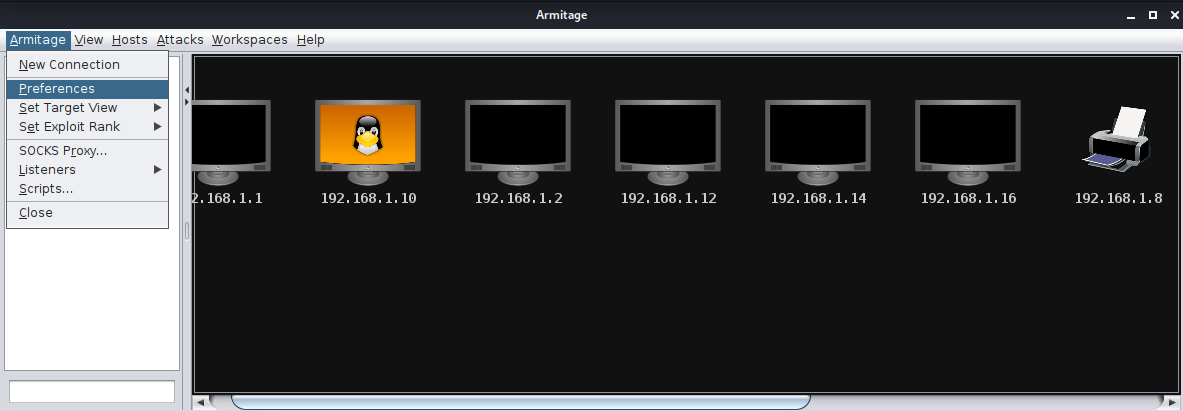Screen dimensions: 1183x411
Task: Collapse the left panel using the top splitter arrow
Action: click(187, 90)
